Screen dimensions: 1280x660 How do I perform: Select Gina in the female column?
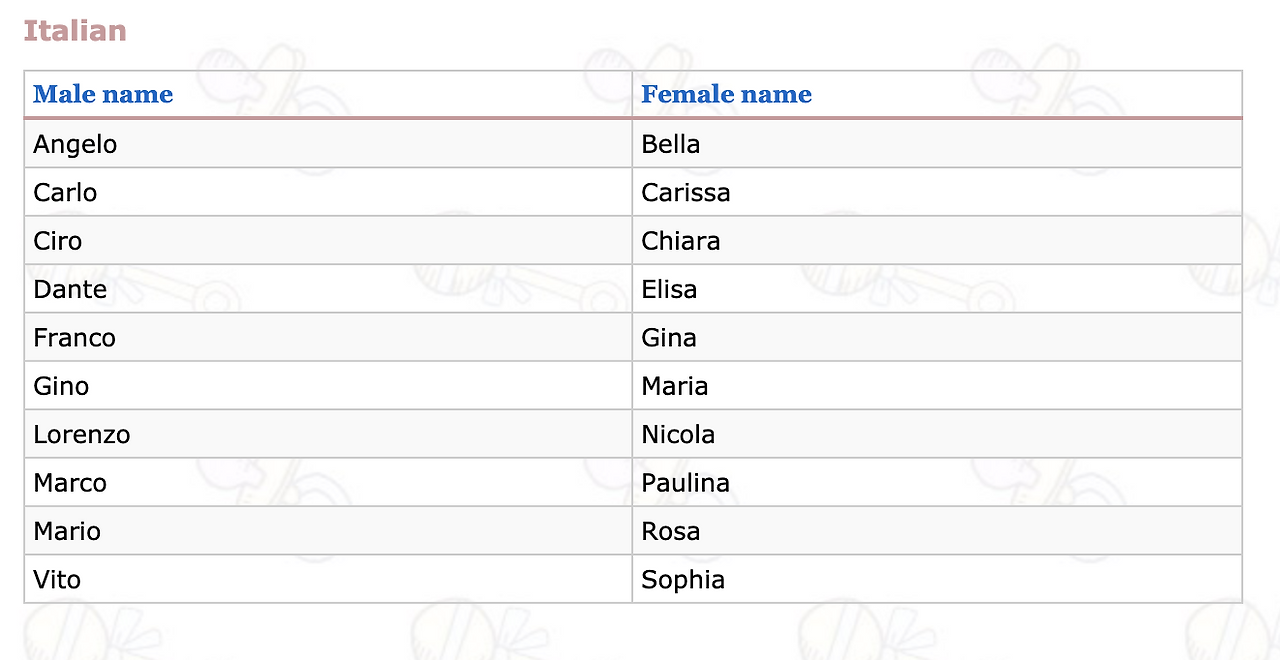click(x=668, y=338)
